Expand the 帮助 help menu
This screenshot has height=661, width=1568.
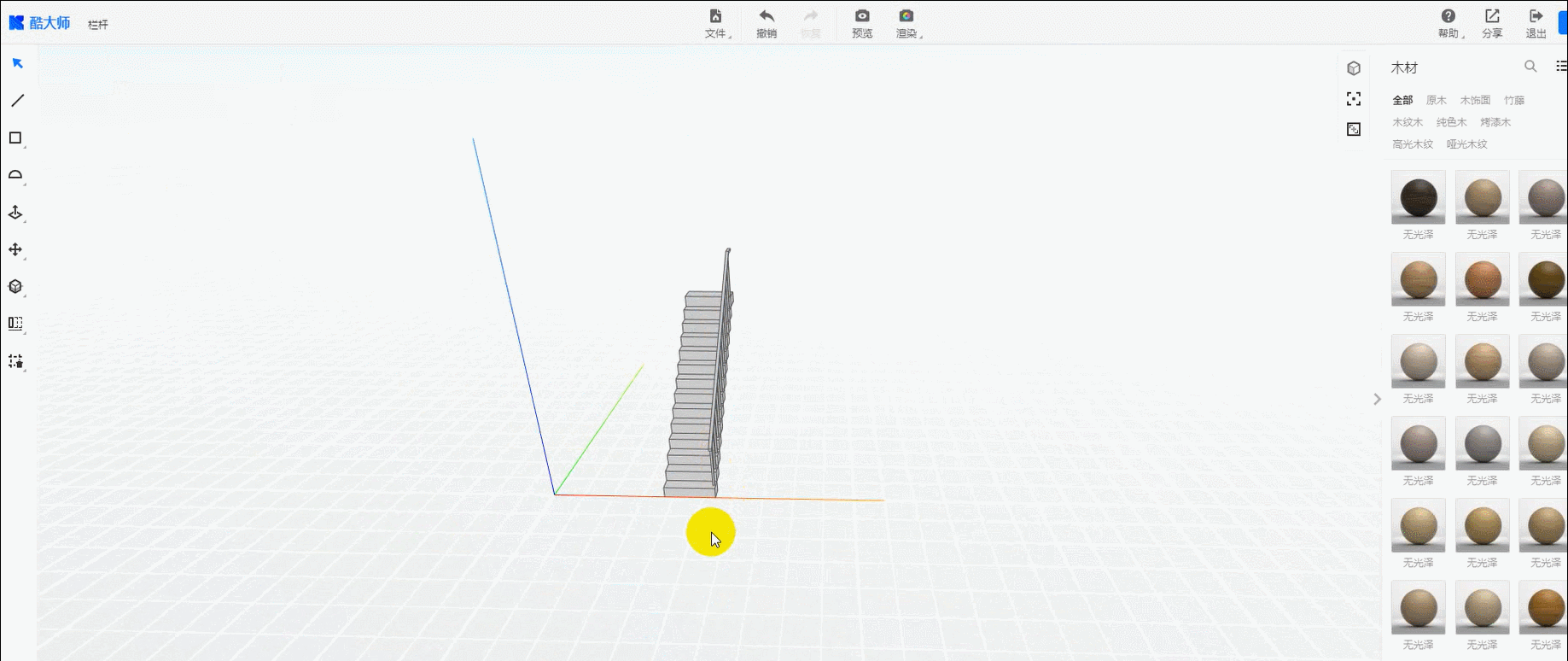point(1449,23)
